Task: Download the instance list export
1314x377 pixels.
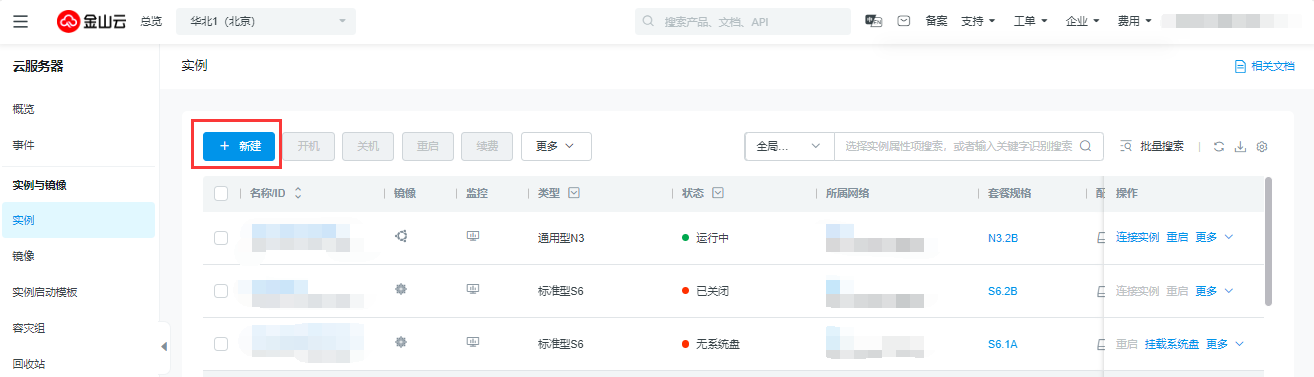Action: [x=1240, y=146]
